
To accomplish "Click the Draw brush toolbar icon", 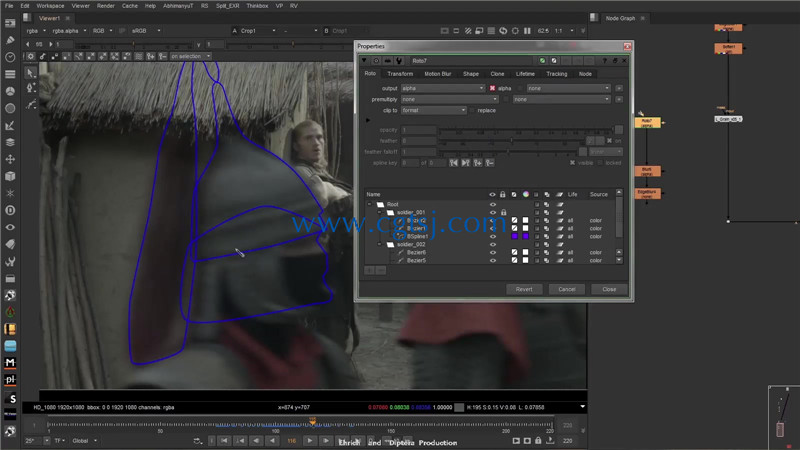I will point(10,40).
